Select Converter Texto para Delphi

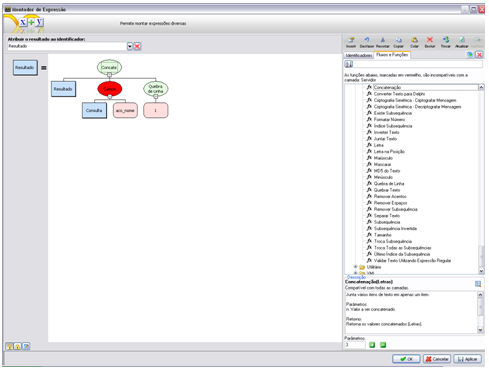[x=399, y=94]
